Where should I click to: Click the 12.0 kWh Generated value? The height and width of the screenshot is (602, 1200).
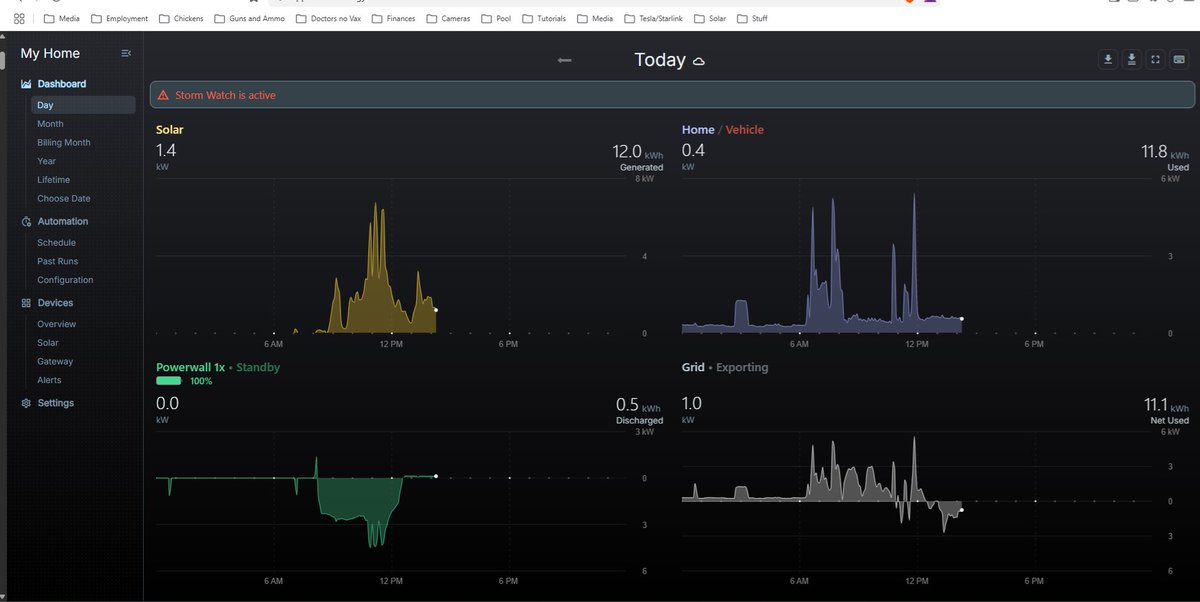[637, 152]
